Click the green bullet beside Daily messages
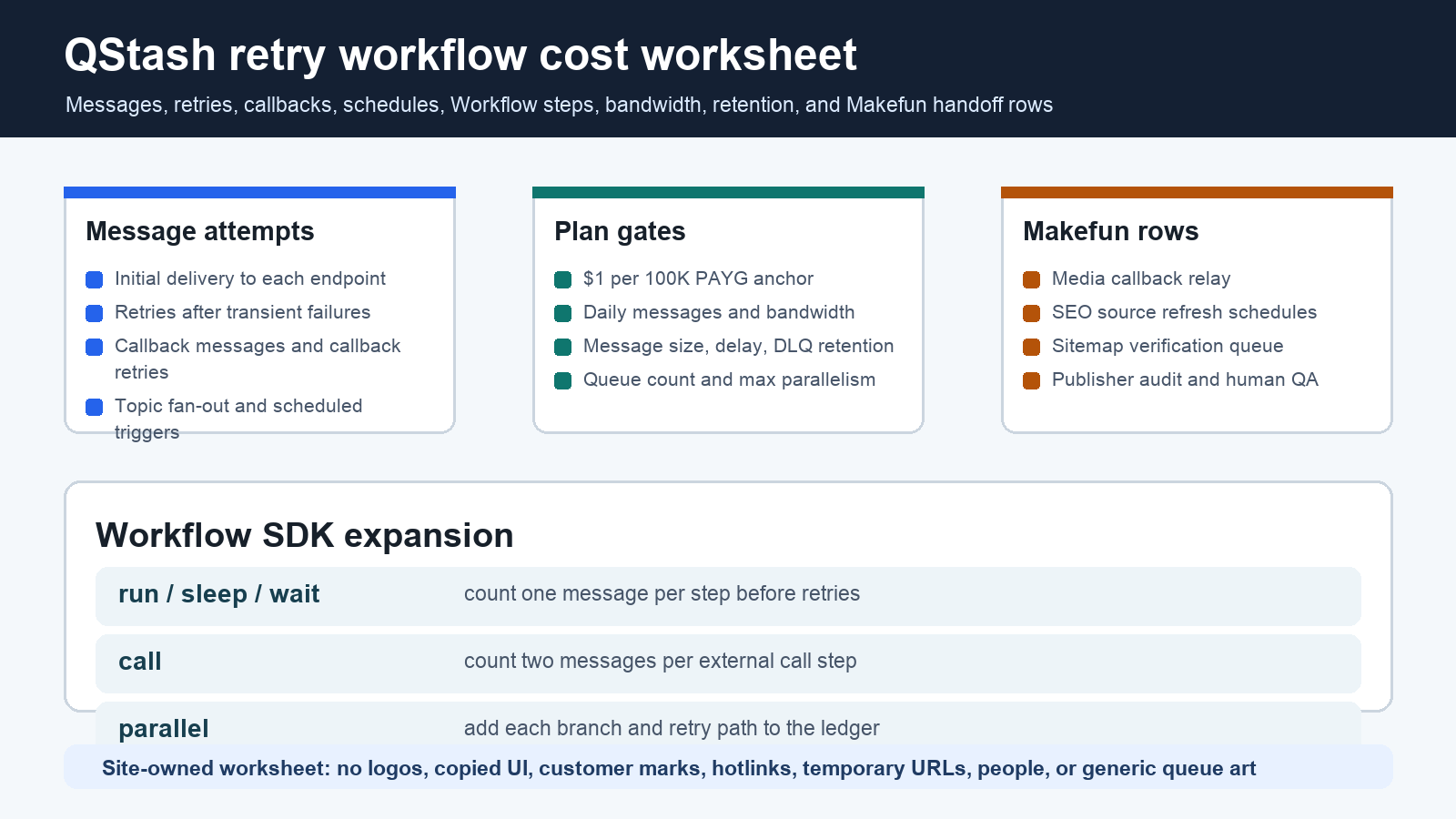The width and height of the screenshot is (1456, 819). [562, 313]
